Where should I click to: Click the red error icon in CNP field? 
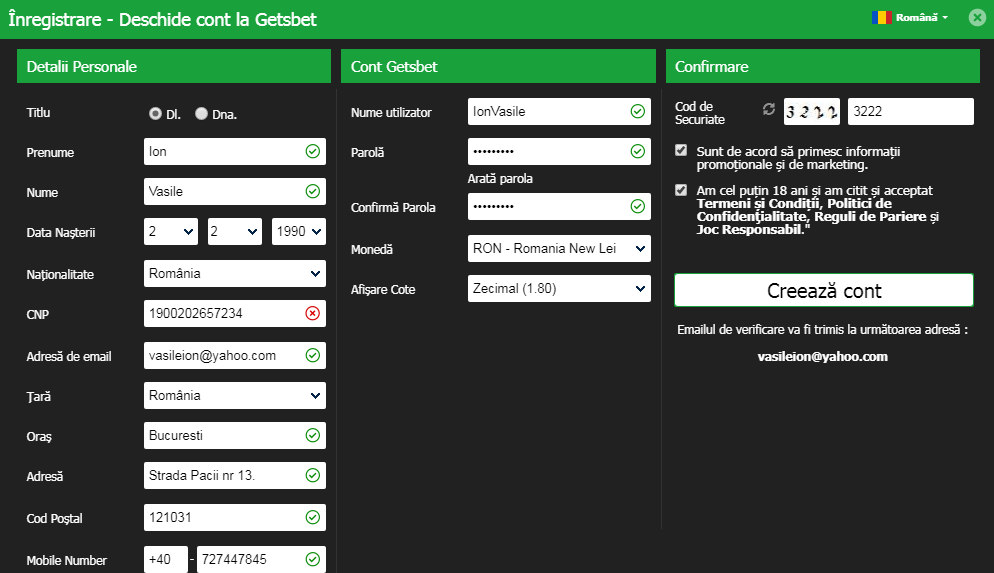tap(313, 313)
